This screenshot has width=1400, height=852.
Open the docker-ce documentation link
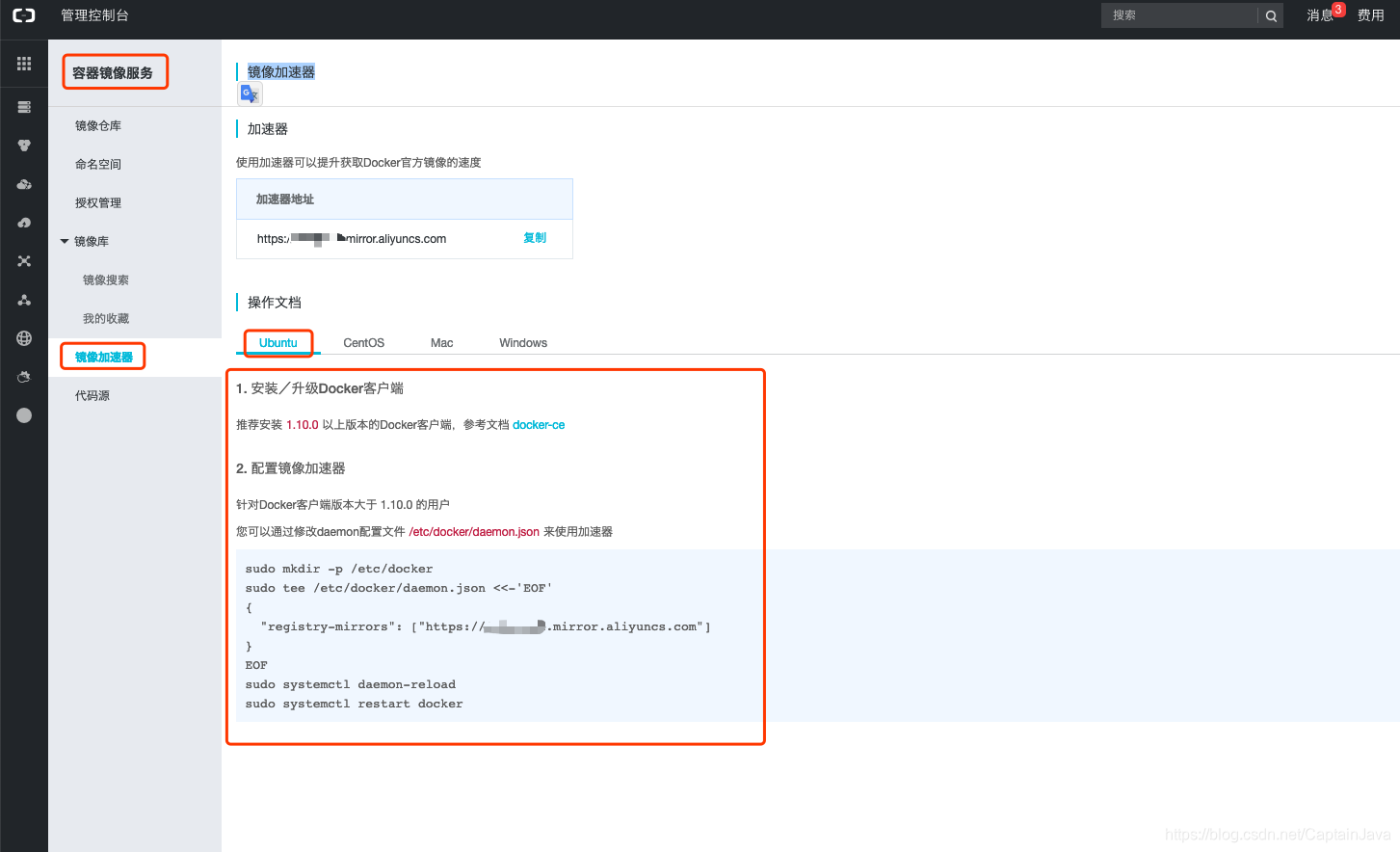[x=539, y=425]
